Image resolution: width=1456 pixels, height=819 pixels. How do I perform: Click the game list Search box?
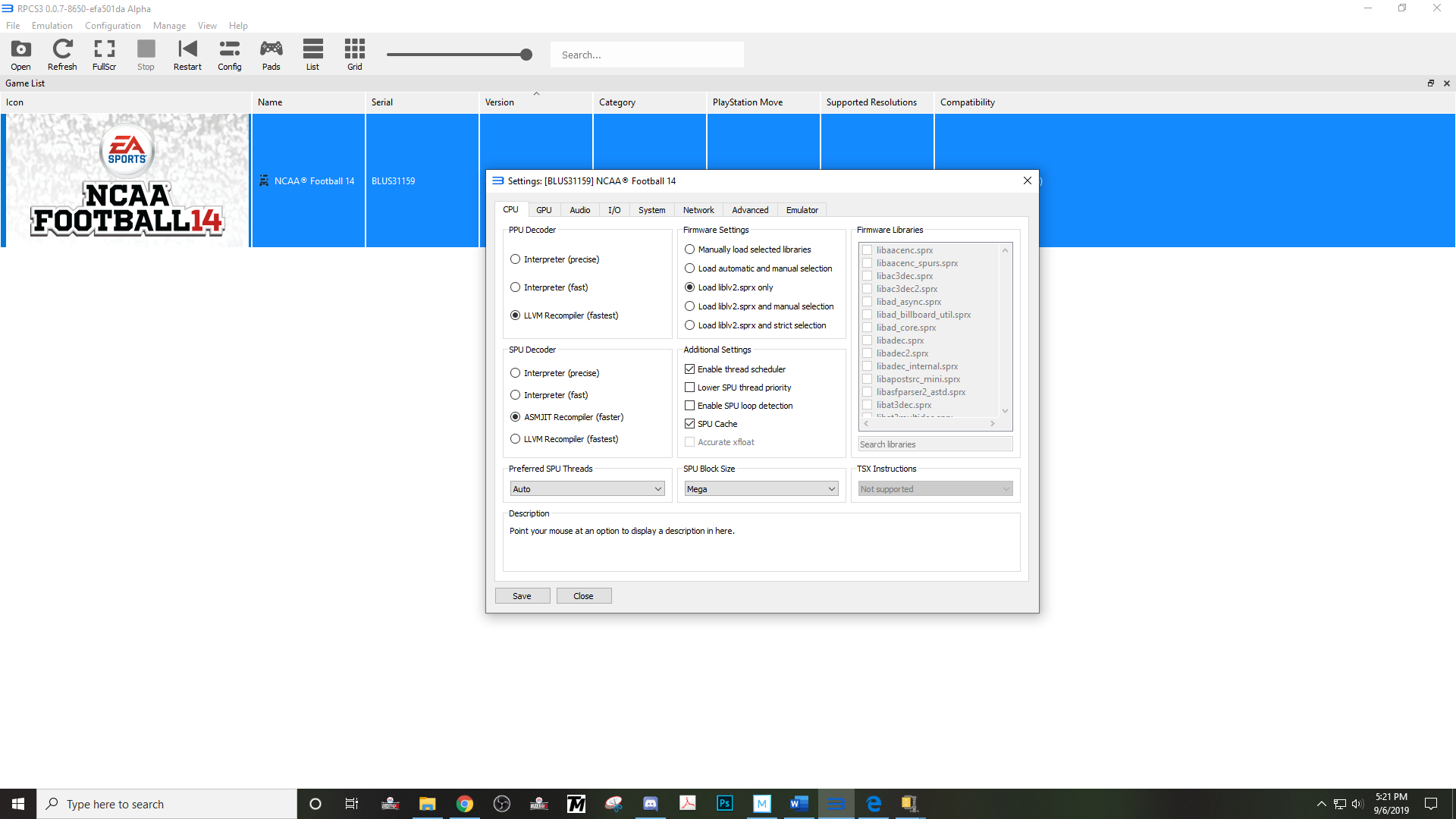coord(647,55)
